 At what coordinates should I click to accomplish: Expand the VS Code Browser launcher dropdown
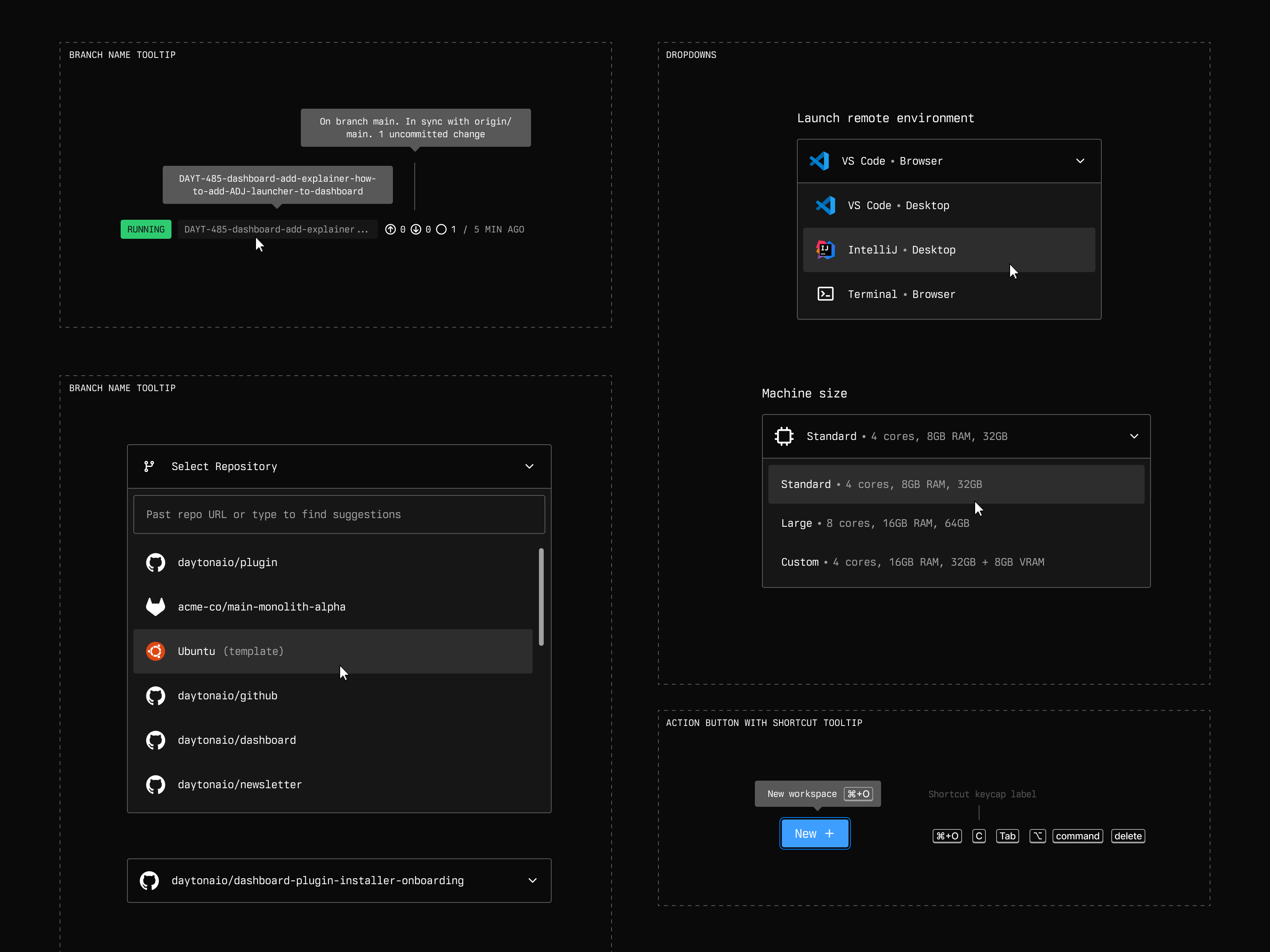click(x=1080, y=161)
